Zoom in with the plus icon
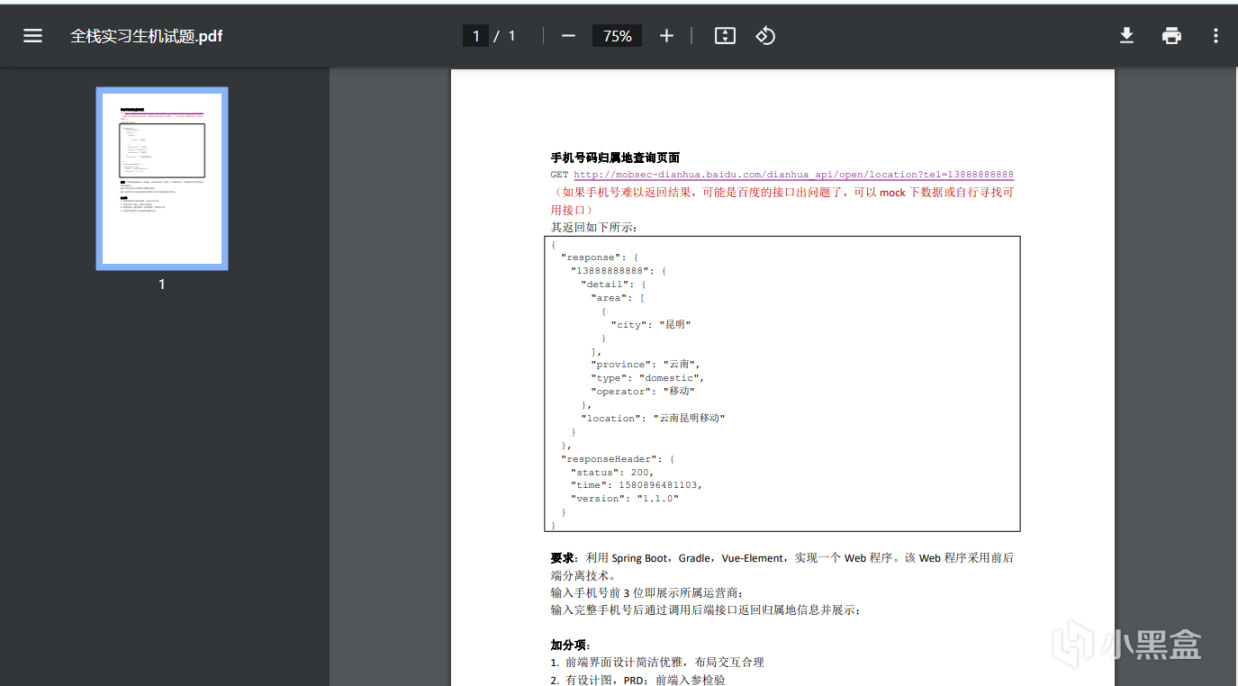Image resolution: width=1238 pixels, height=686 pixels. (x=667, y=36)
